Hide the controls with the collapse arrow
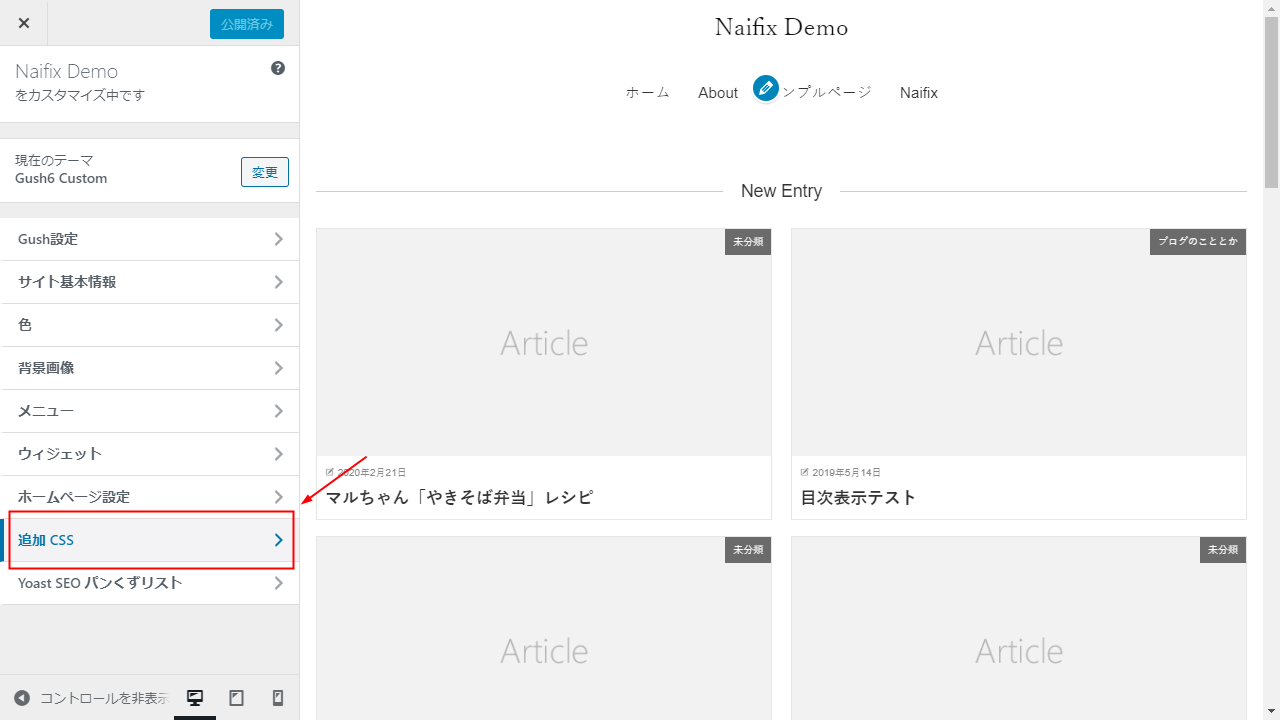Viewport: 1280px width, 720px height. (22, 698)
